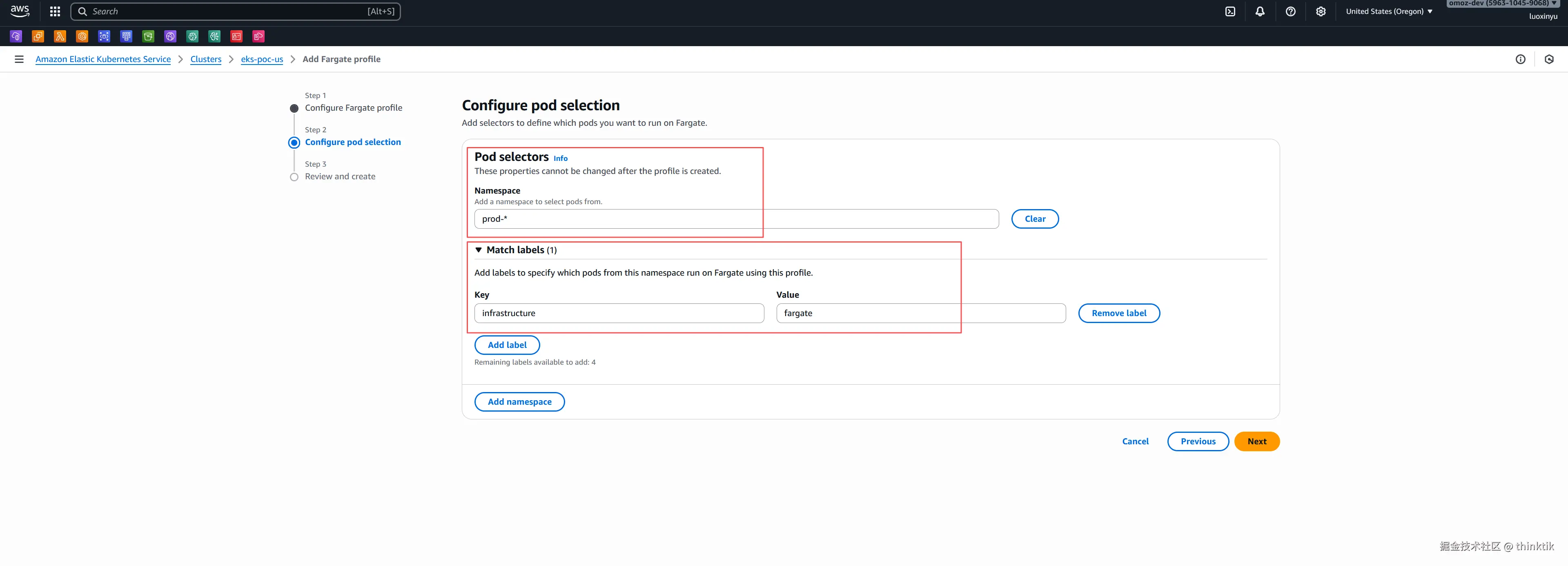Open the Lambda service shortcut
This screenshot has height=566, width=1568.
[60, 36]
